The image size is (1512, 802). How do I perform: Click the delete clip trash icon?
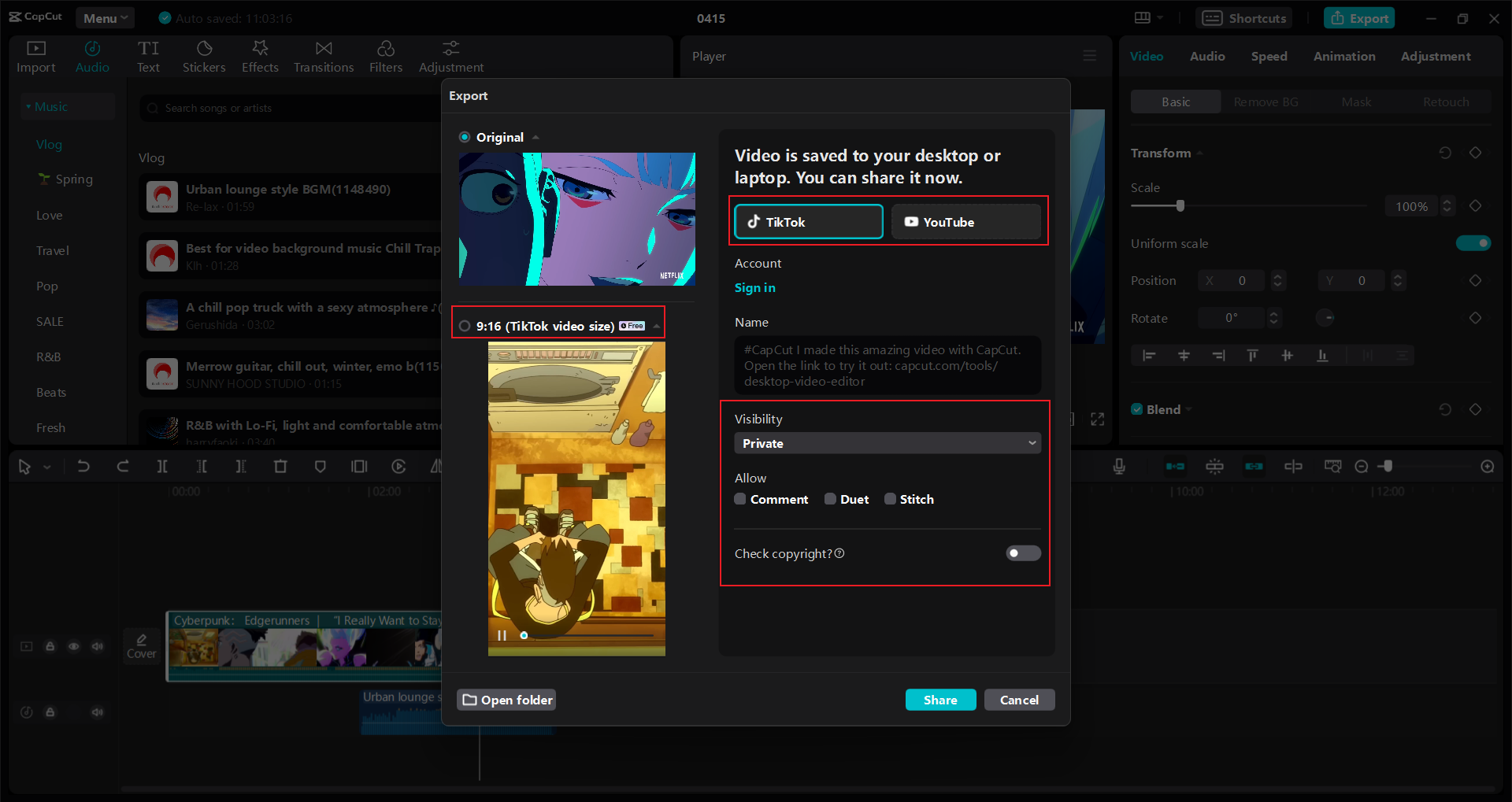tap(280, 467)
